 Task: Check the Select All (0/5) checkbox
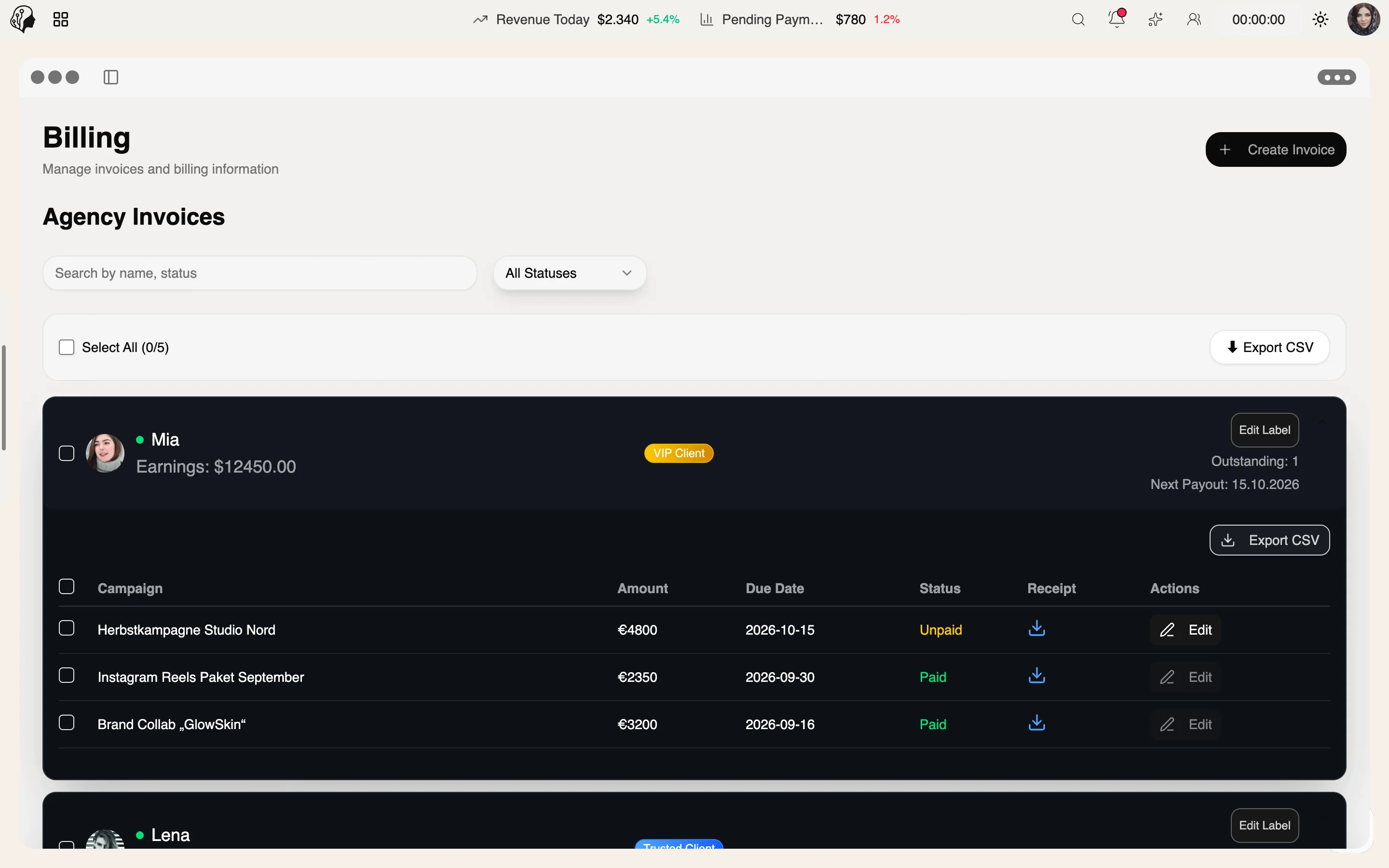tap(67, 347)
